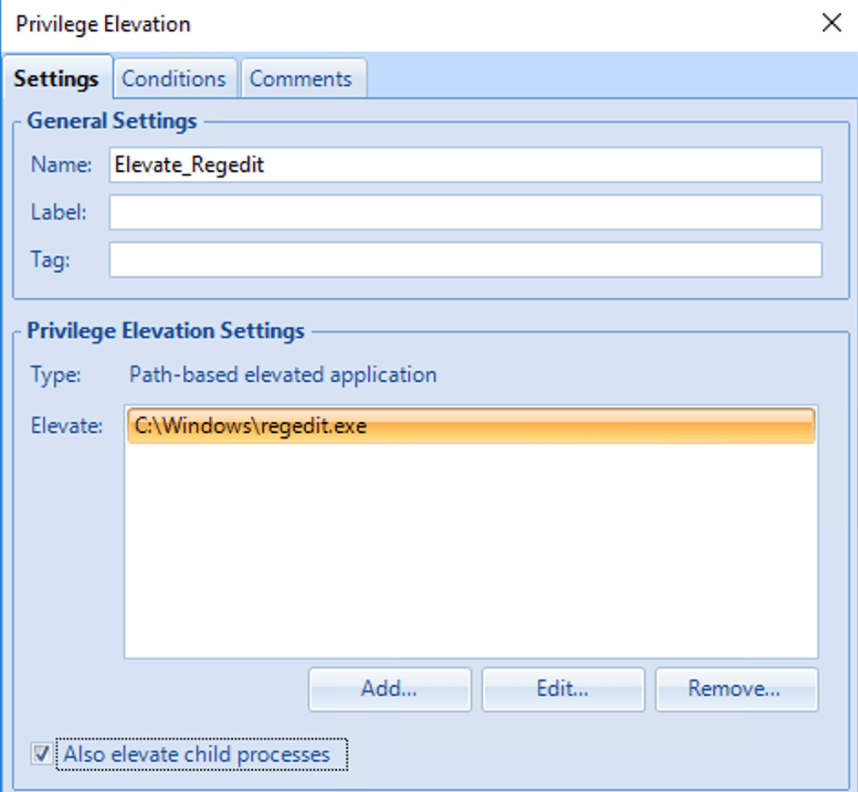Click into the empty Tag input field
This screenshot has width=858, height=792.
465,260
